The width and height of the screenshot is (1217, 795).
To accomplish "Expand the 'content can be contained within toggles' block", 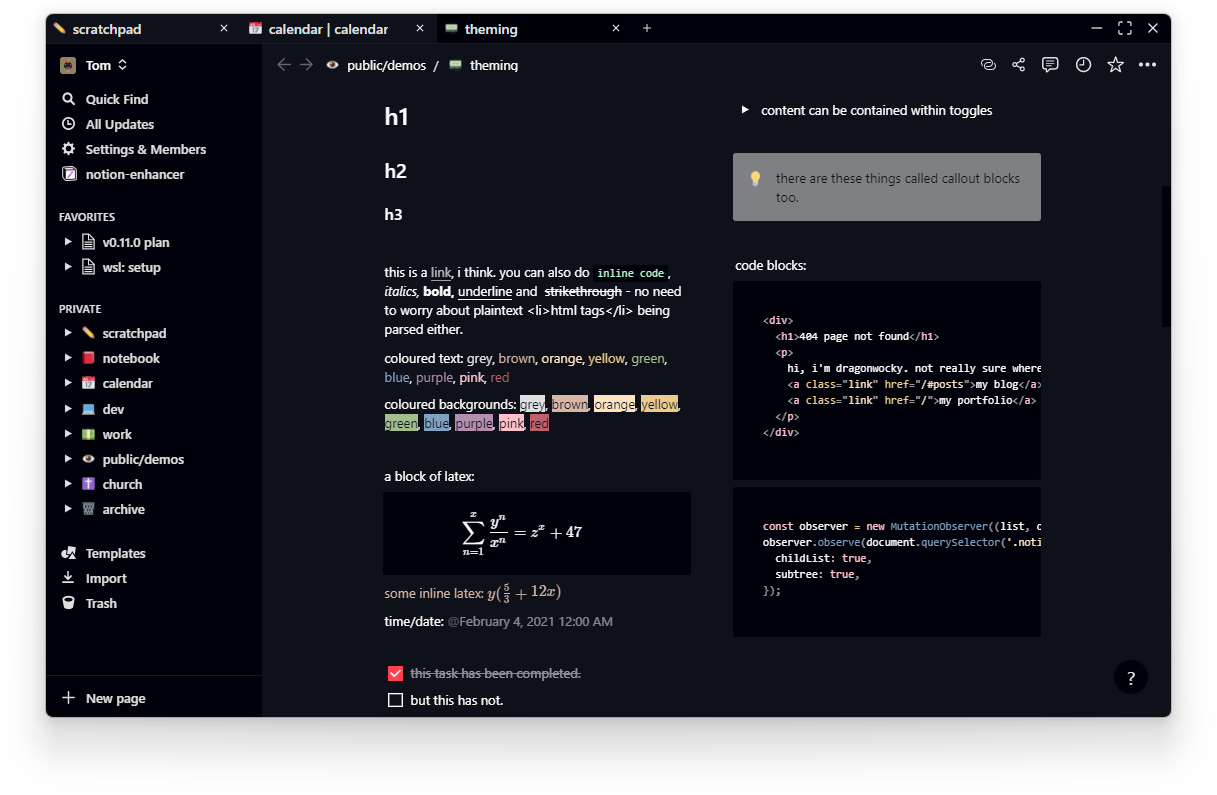I will click(744, 110).
